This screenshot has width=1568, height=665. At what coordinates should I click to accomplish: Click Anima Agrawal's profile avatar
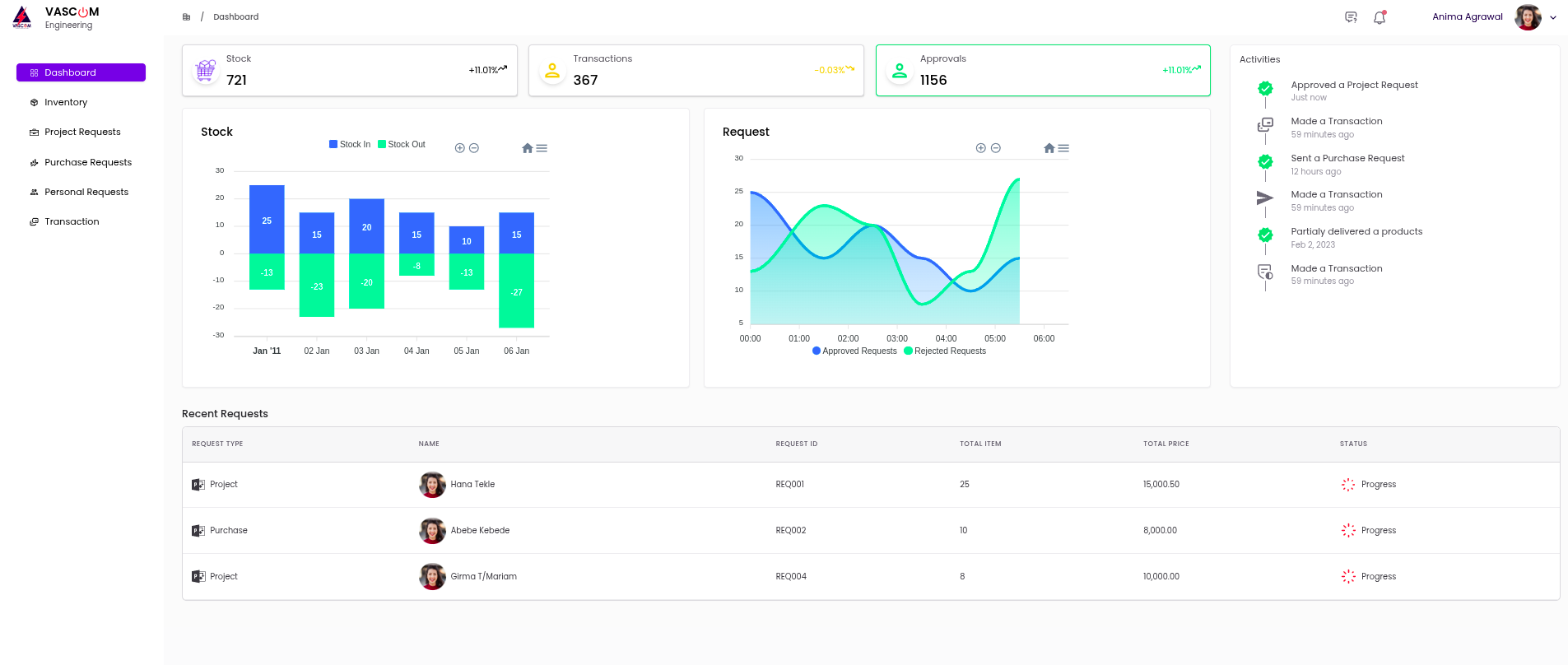pyautogui.click(x=1528, y=17)
